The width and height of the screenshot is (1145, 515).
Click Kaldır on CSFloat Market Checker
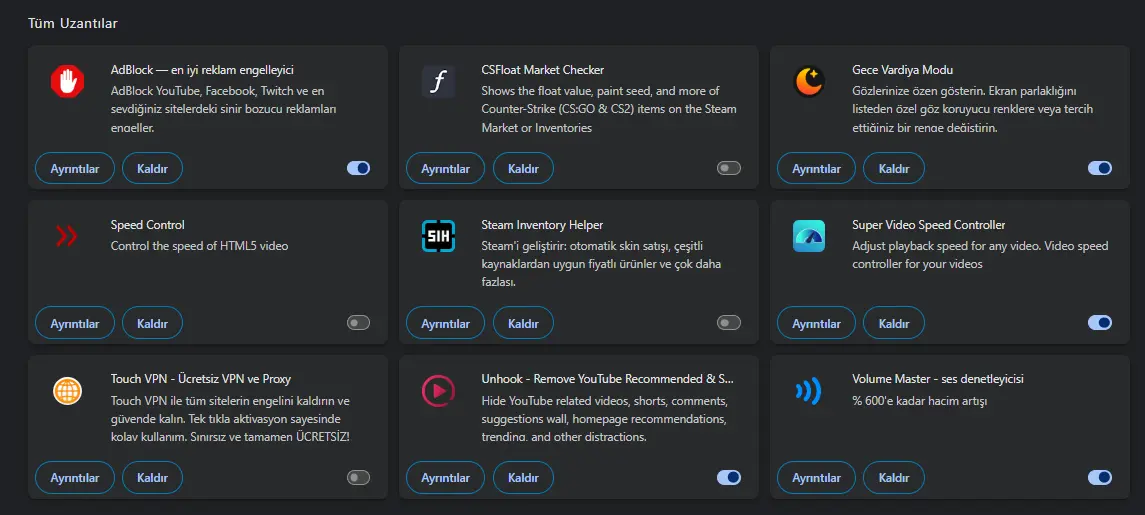(524, 168)
